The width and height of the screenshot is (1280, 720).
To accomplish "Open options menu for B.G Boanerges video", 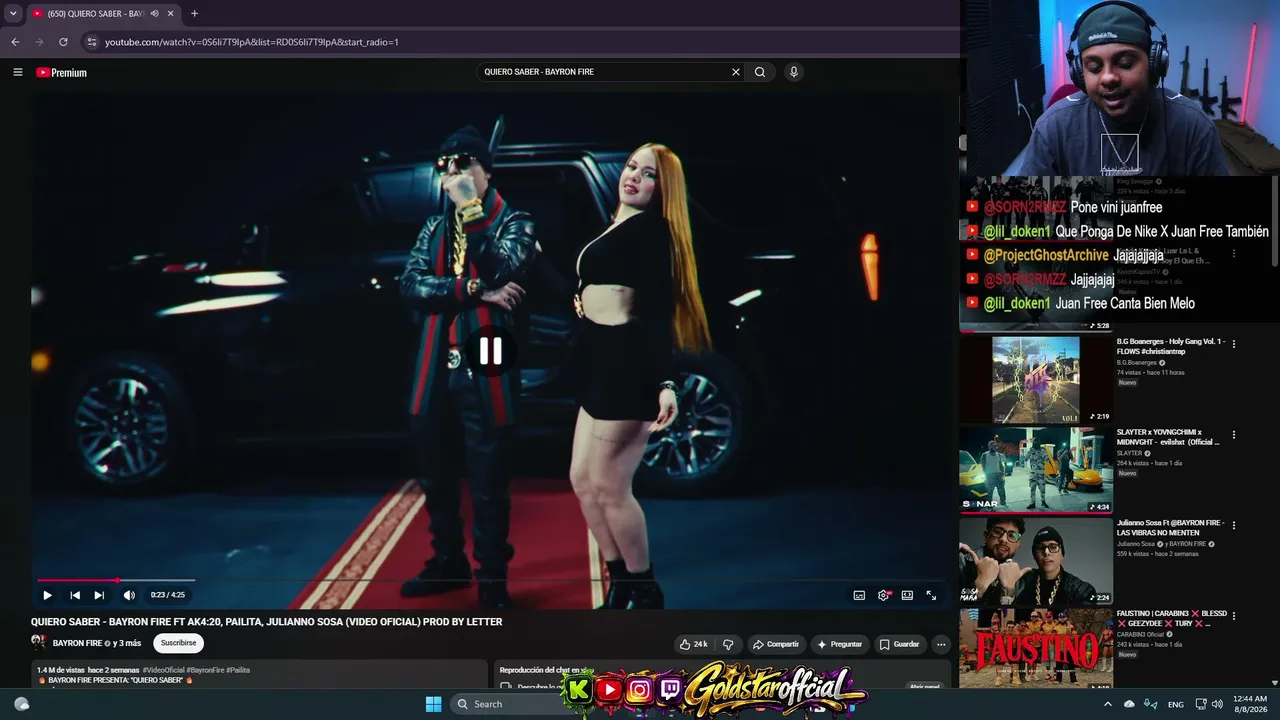I will tap(1234, 344).
